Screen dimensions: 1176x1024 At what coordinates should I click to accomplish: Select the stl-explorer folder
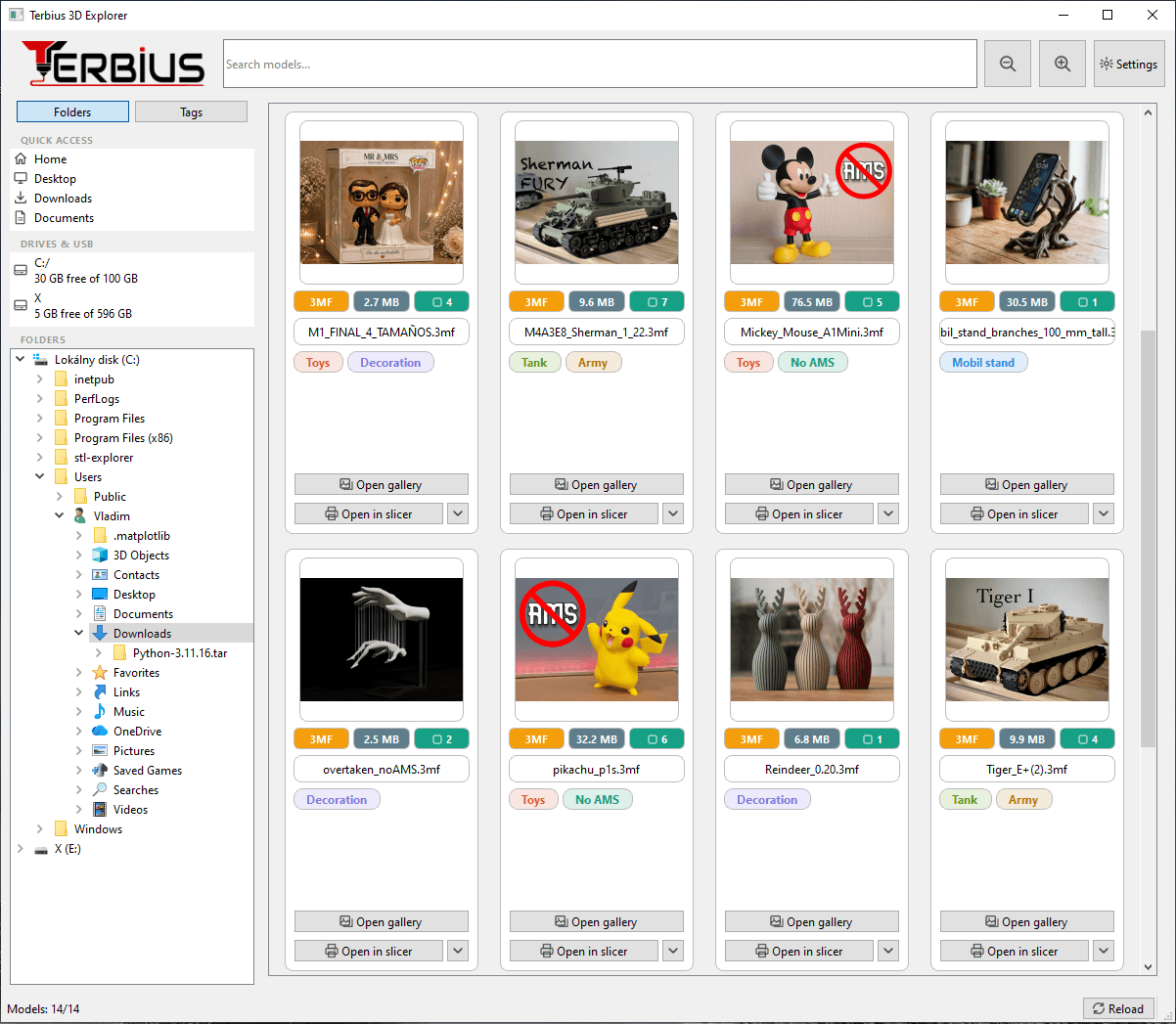click(x=104, y=457)
